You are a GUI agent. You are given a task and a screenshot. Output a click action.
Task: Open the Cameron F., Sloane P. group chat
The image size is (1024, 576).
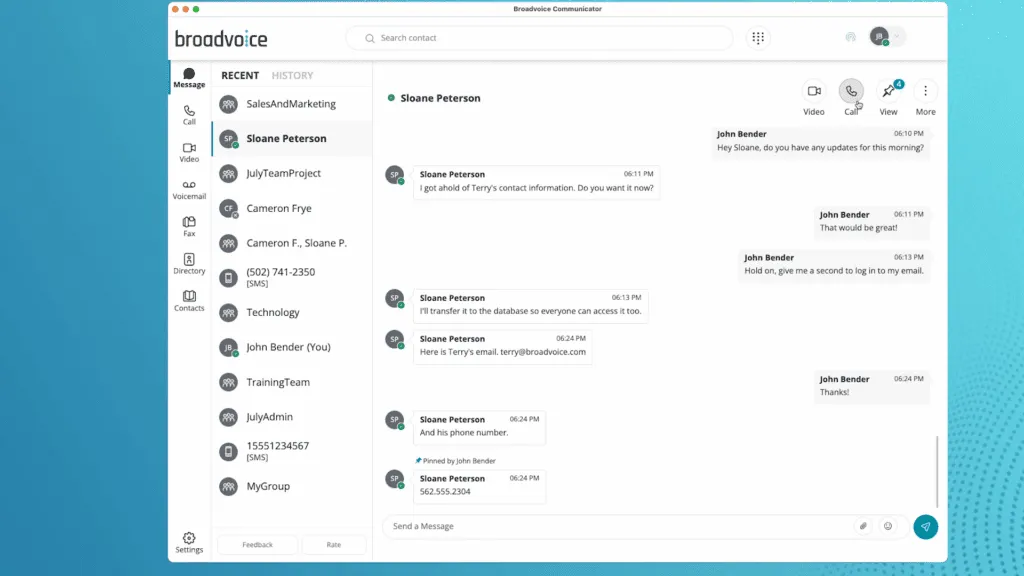click(292, 243)
